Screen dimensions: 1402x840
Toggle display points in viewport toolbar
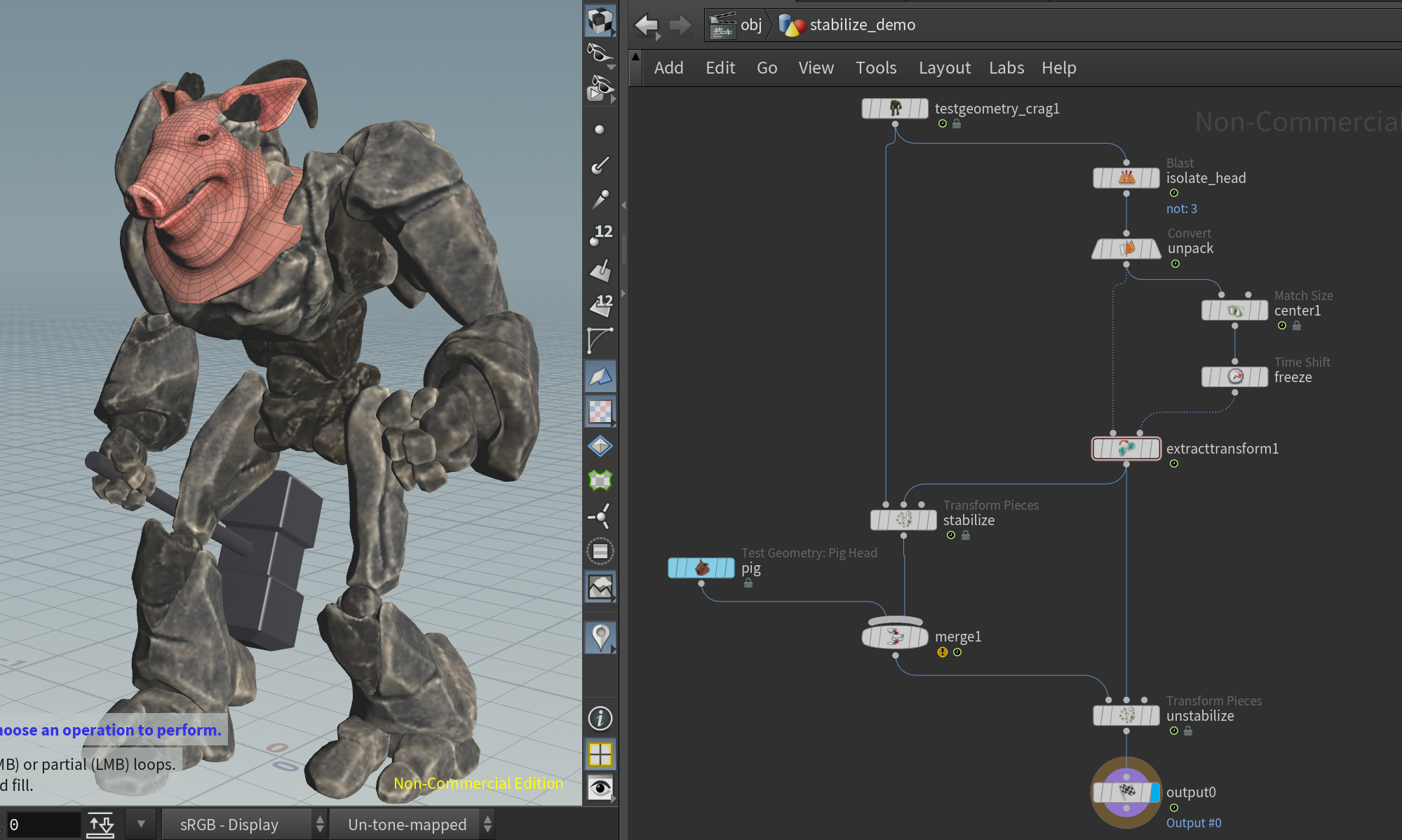599,130
